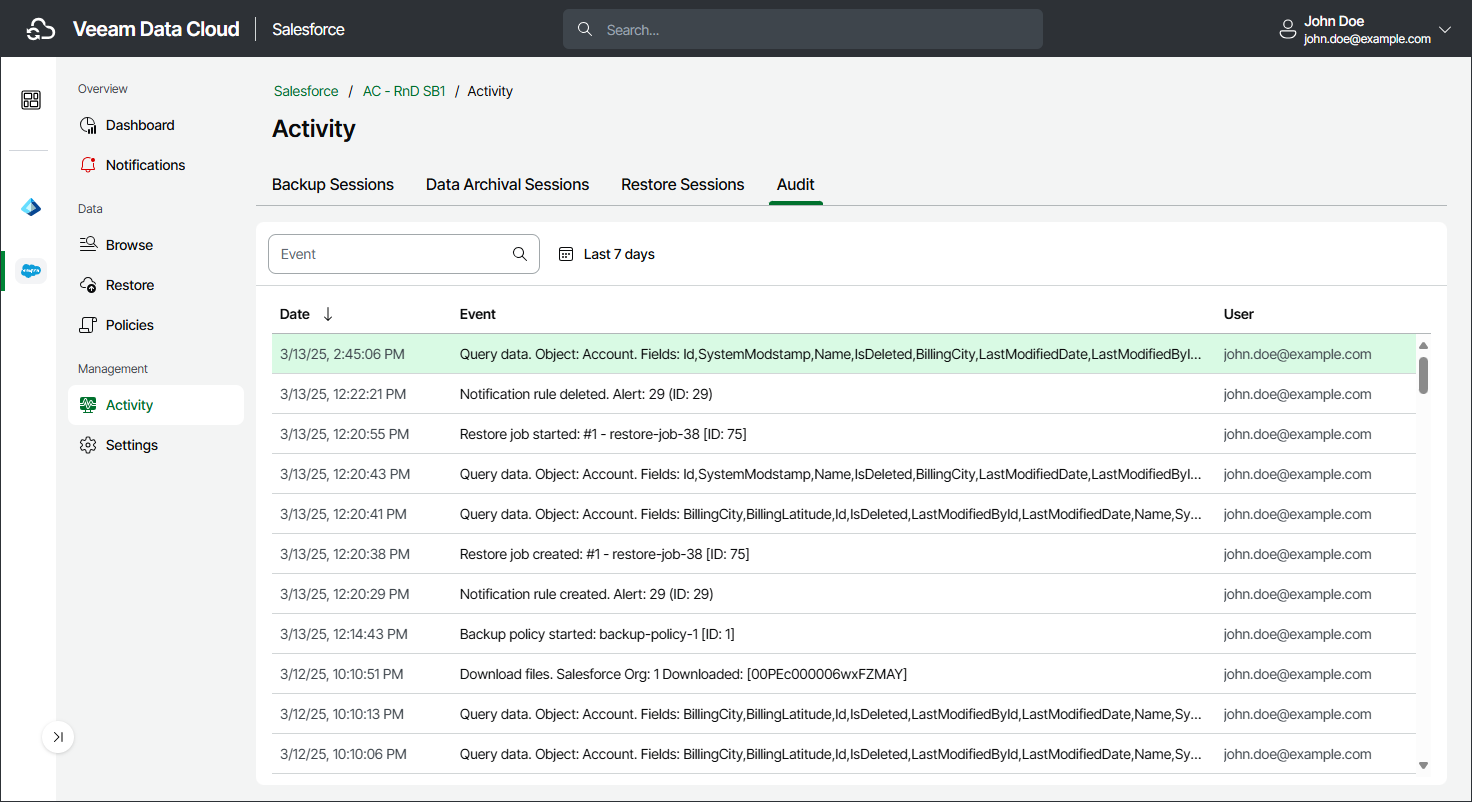The height and width of the screenshot is (802, 1472).
Task: Open the Policies section
Action: pos(130,325)
